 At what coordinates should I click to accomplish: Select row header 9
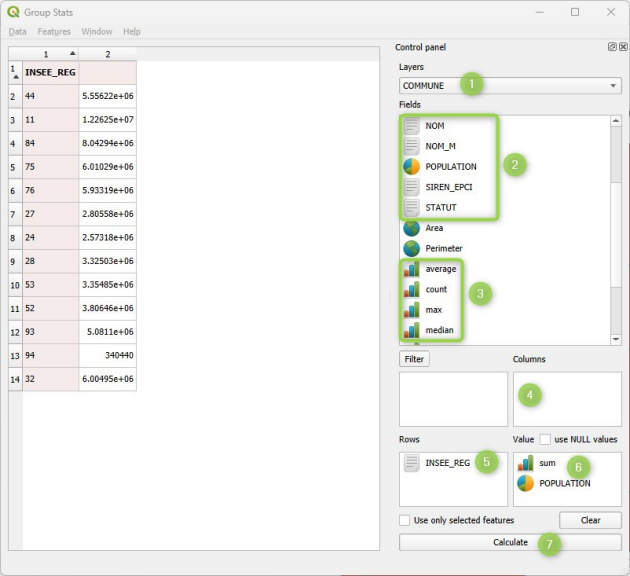pos(15,261)
